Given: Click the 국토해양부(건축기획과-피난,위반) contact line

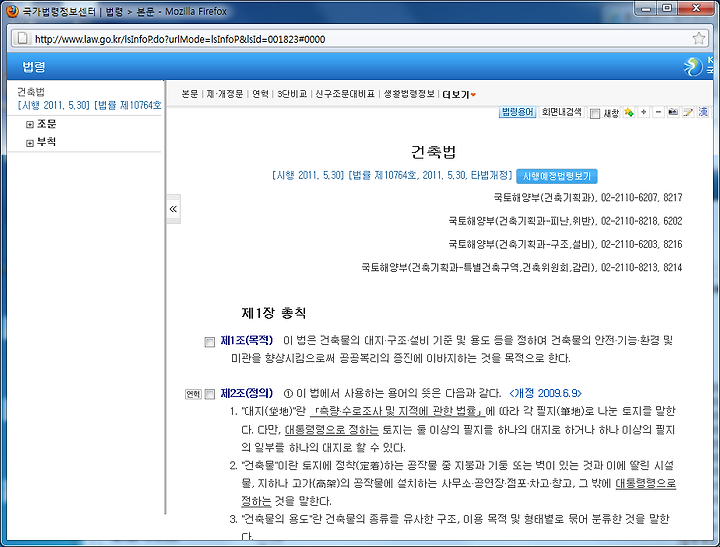Looking at the screenshot, I should click(x=565, y=221).
